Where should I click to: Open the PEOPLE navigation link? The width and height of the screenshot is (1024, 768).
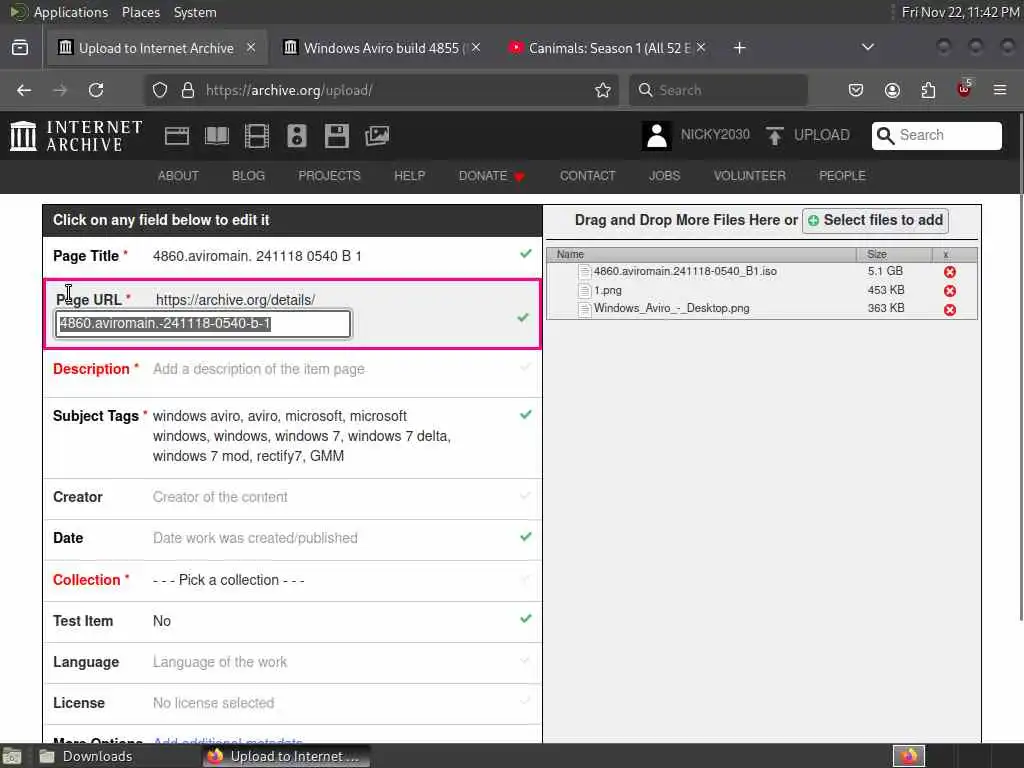click(842, 176)
